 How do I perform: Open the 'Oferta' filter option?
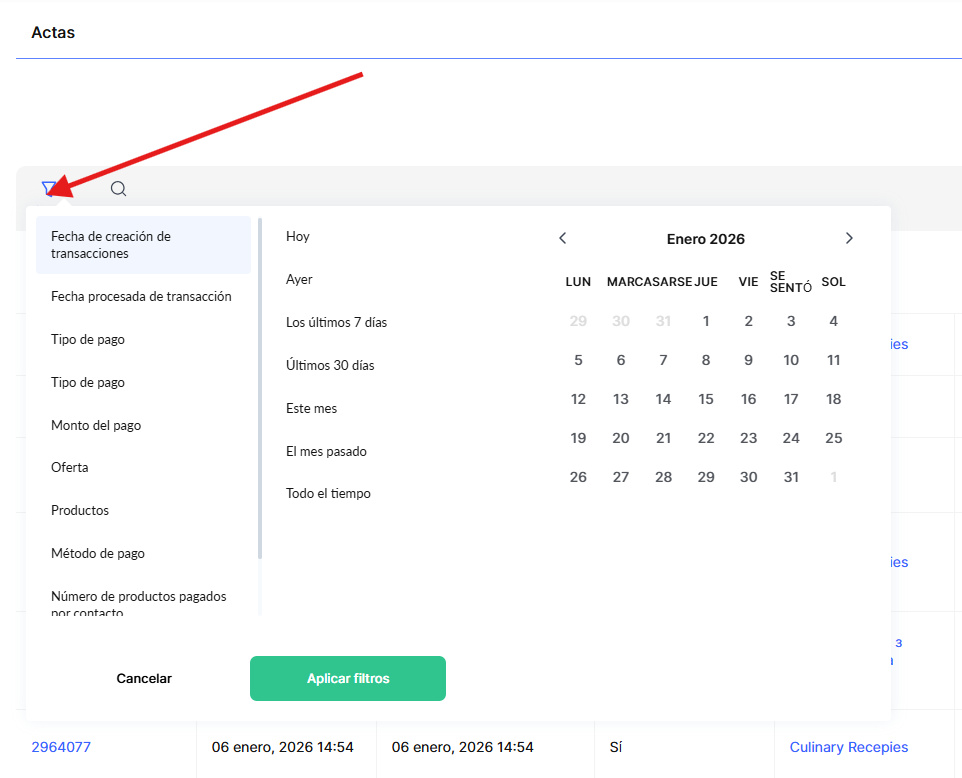70,468
